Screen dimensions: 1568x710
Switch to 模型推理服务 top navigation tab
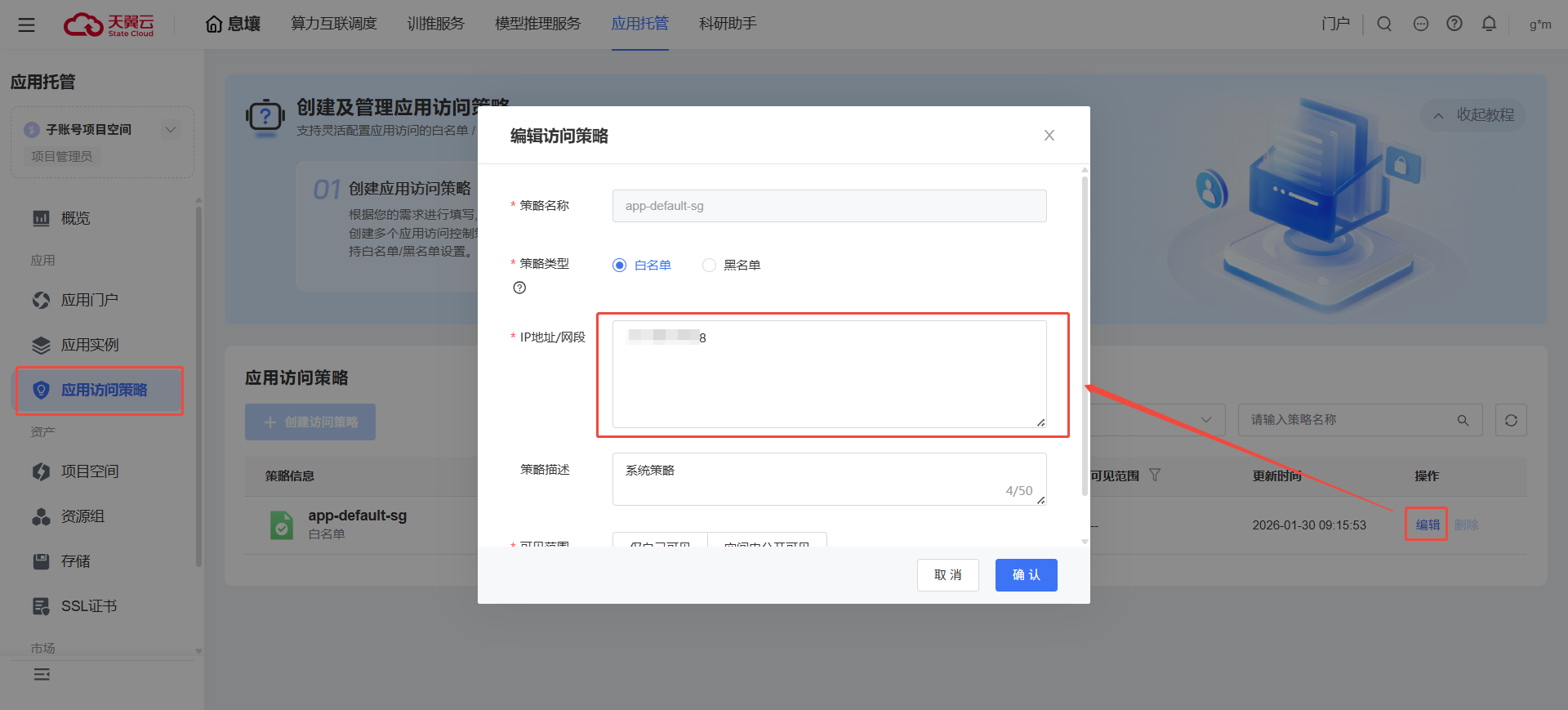click(537, 24)
